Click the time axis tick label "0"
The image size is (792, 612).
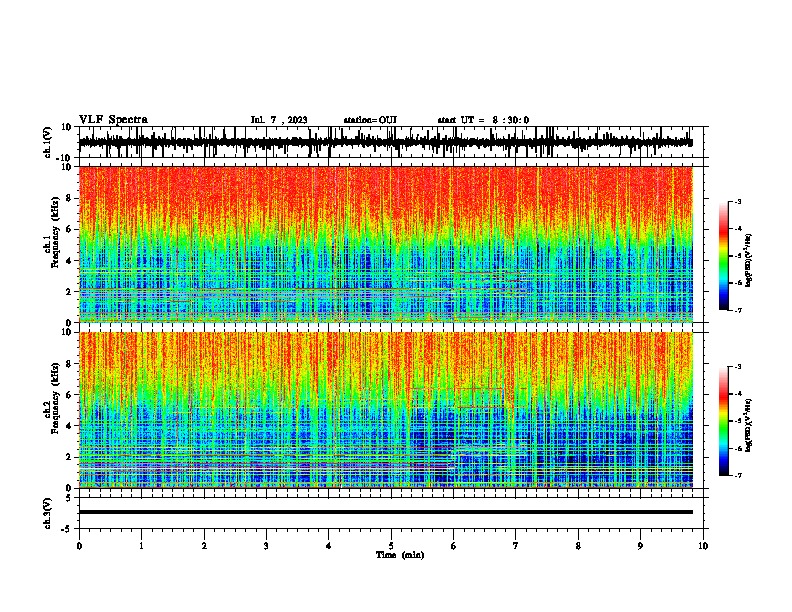79,546
